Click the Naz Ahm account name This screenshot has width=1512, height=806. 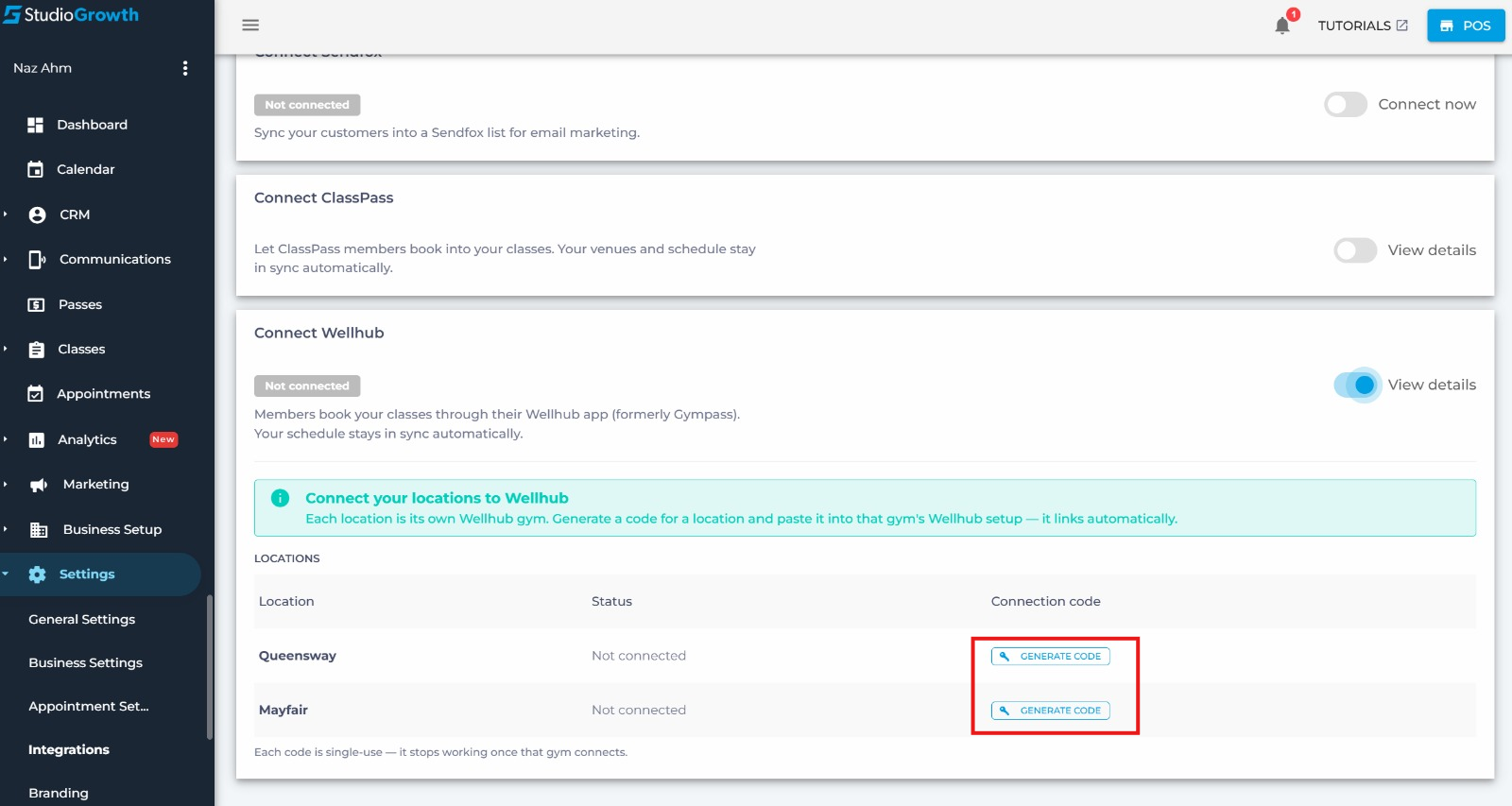click(43, 68)
